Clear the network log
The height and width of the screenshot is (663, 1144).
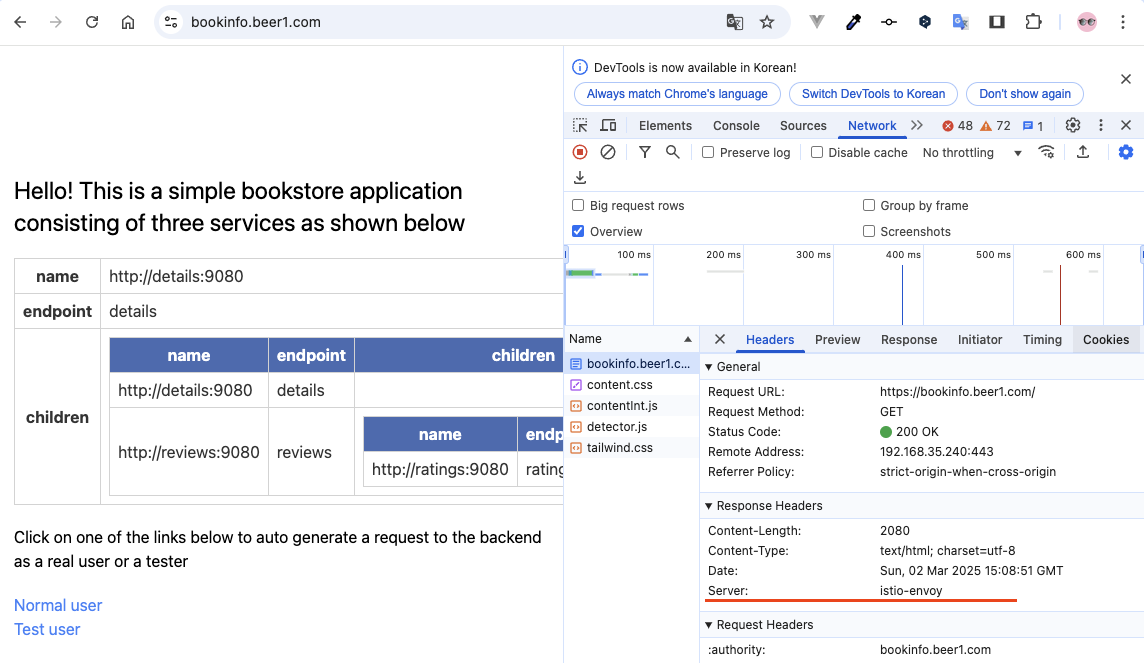608,152
